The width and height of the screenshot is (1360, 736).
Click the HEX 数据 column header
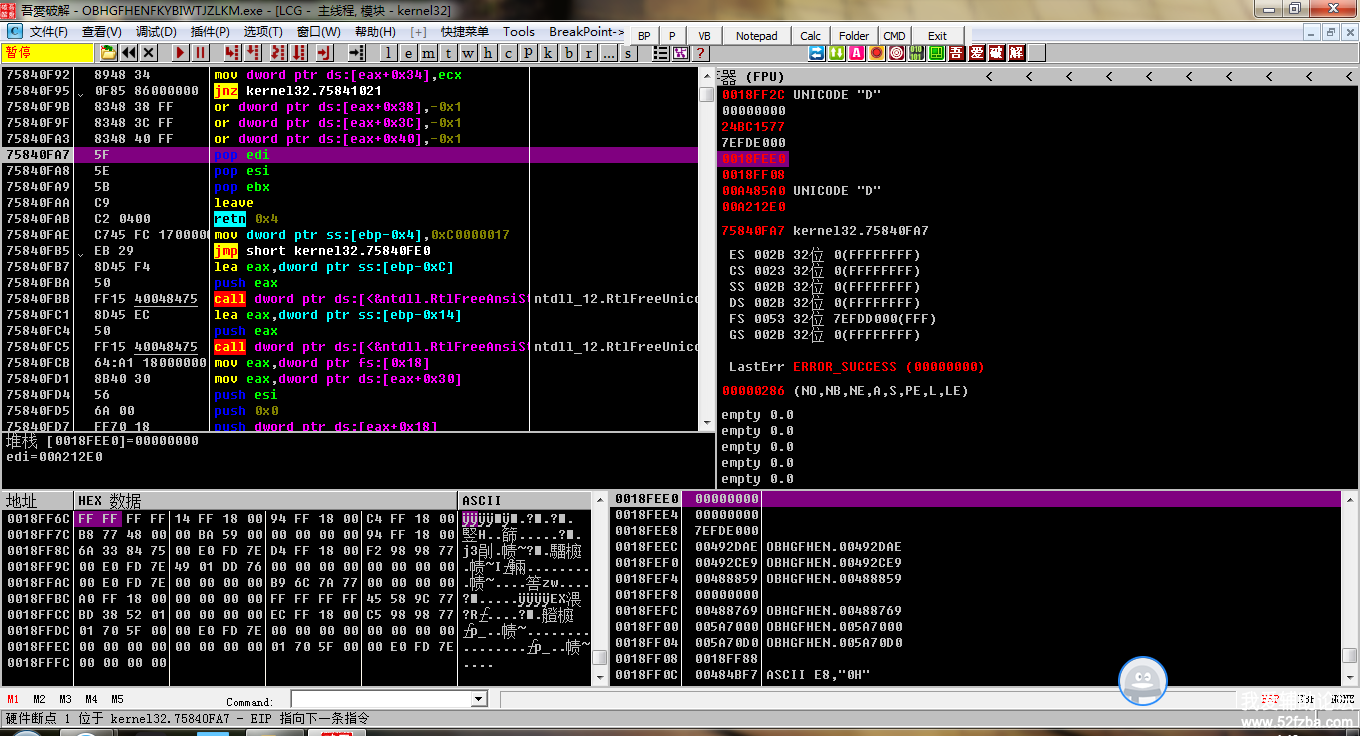pyautogui.click(x=267, y=501)
